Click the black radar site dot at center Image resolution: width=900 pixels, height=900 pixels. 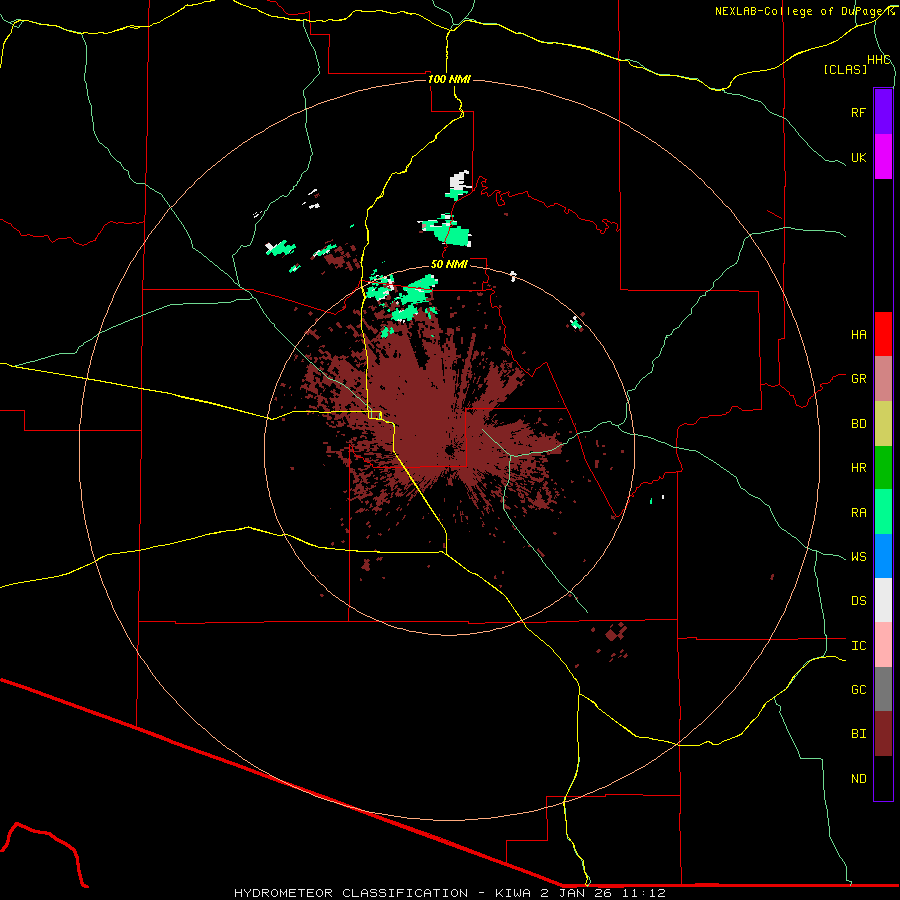(449, 451)
